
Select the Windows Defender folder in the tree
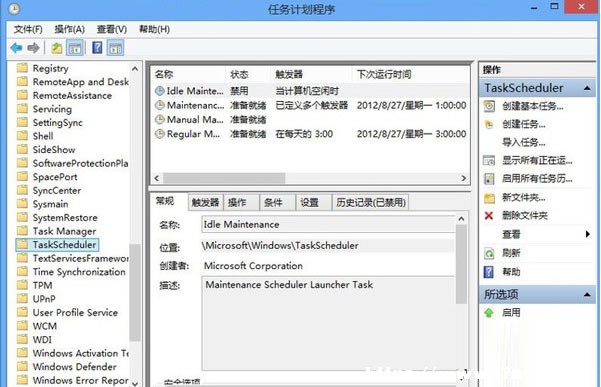tap(74, 367)
